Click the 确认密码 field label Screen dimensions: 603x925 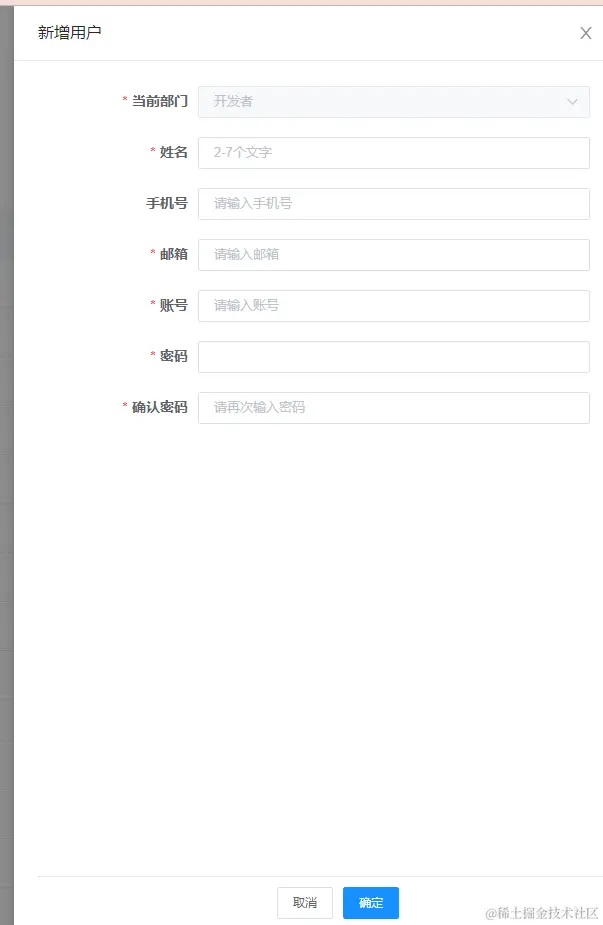(x=159, y=408)
